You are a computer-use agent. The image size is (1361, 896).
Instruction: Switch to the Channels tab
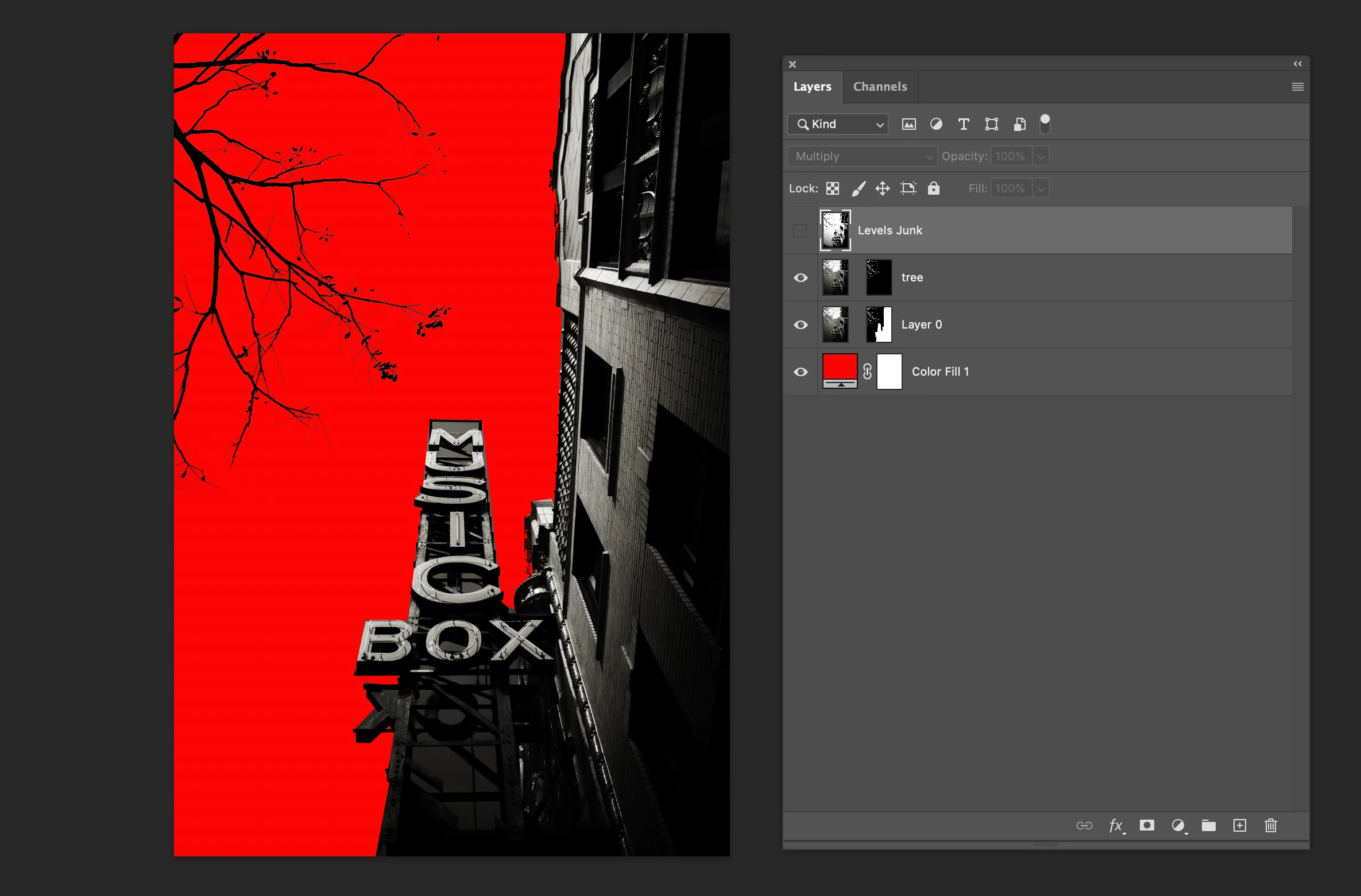[880, 87]
